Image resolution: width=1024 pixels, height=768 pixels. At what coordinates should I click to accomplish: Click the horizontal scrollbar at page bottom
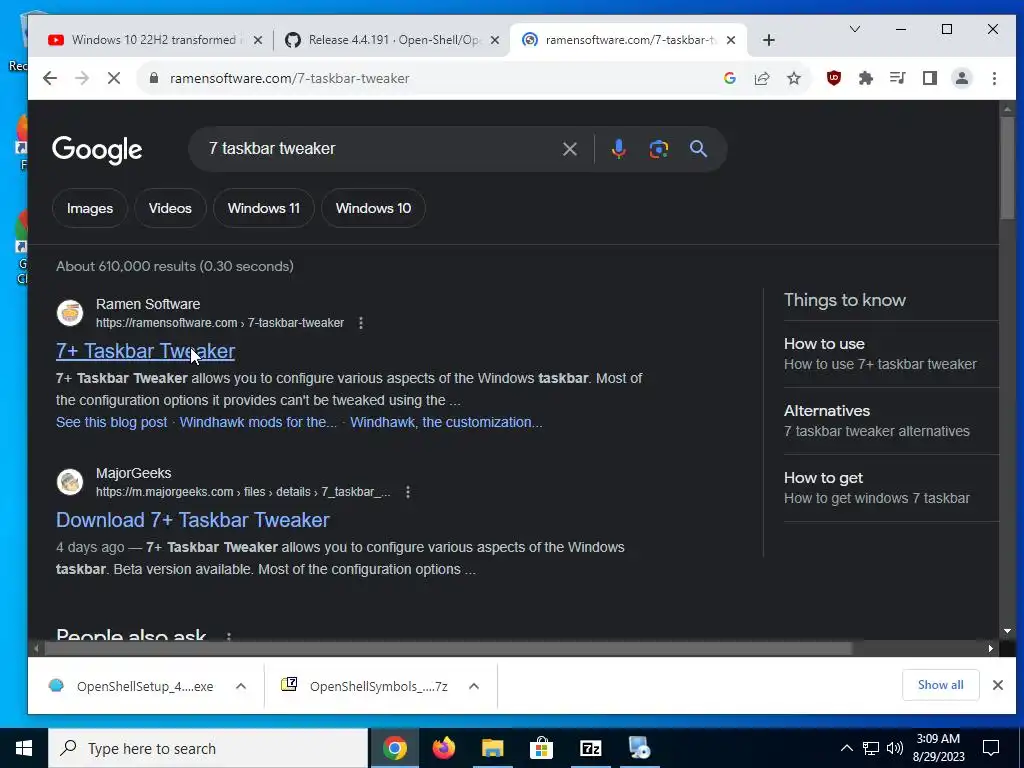pos(449,648)
